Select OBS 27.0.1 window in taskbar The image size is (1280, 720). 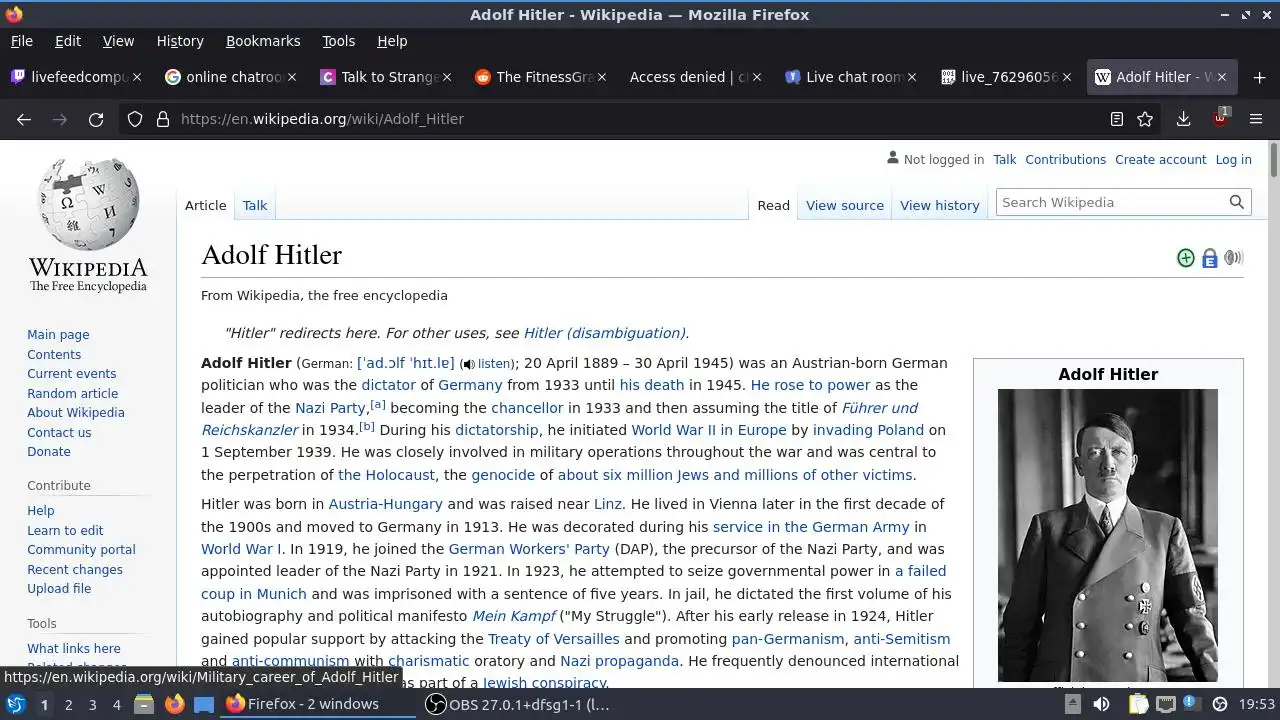tap(518, 704)
